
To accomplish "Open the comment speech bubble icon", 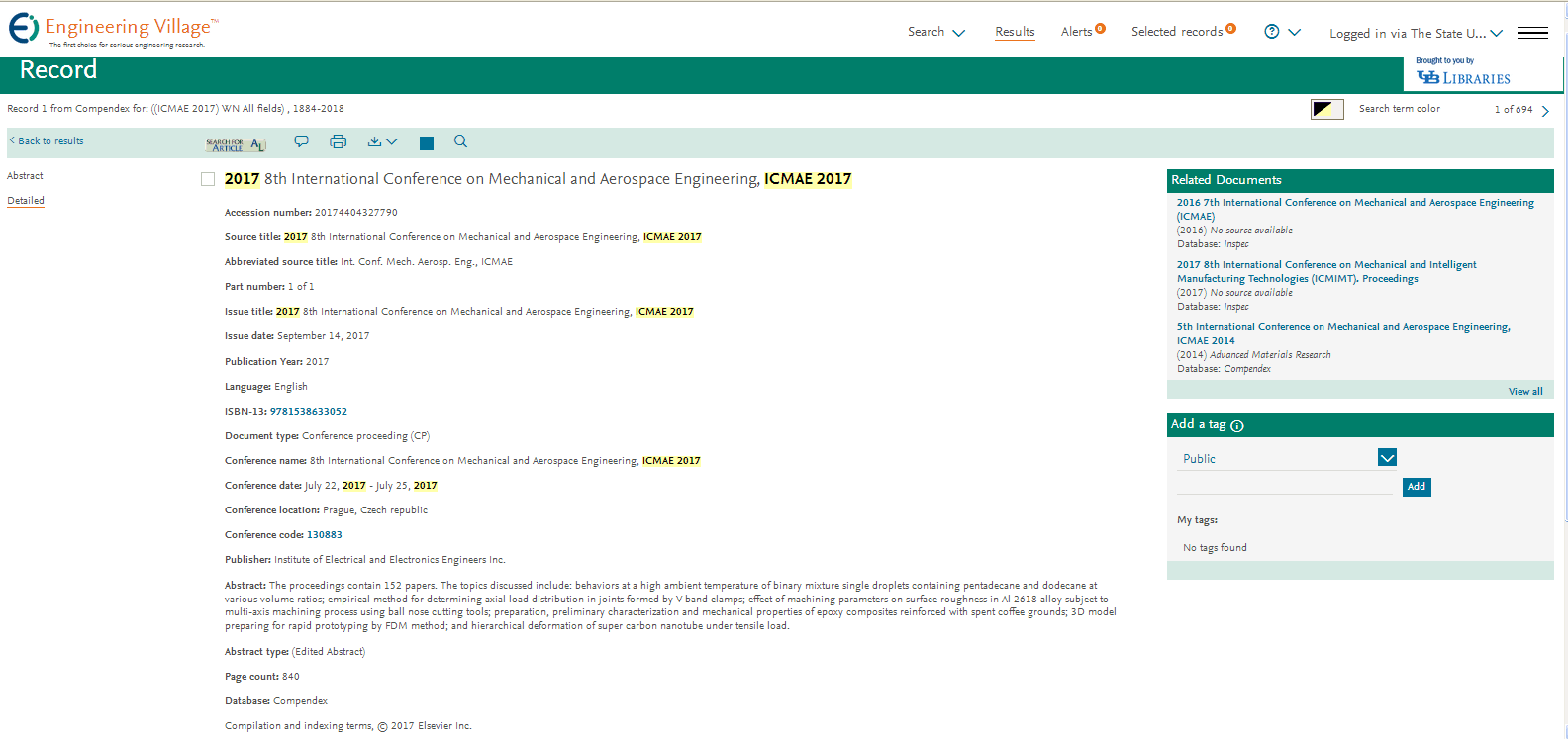I will point(301,141).
